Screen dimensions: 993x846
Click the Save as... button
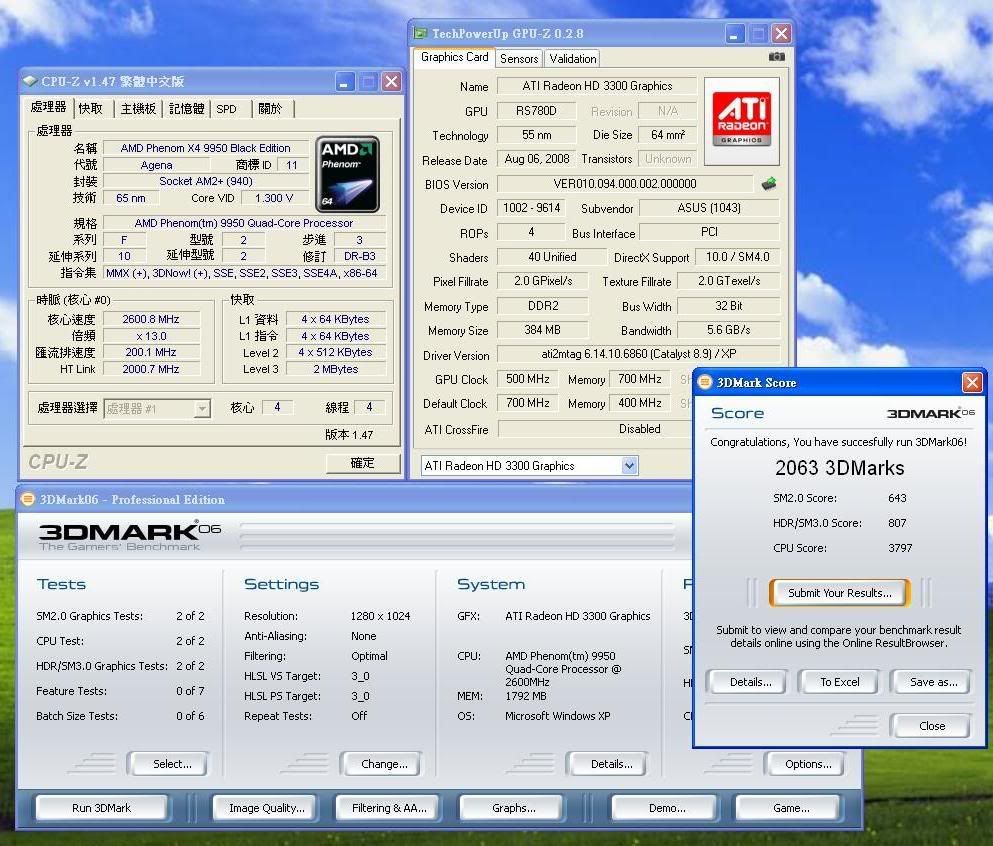933,682
